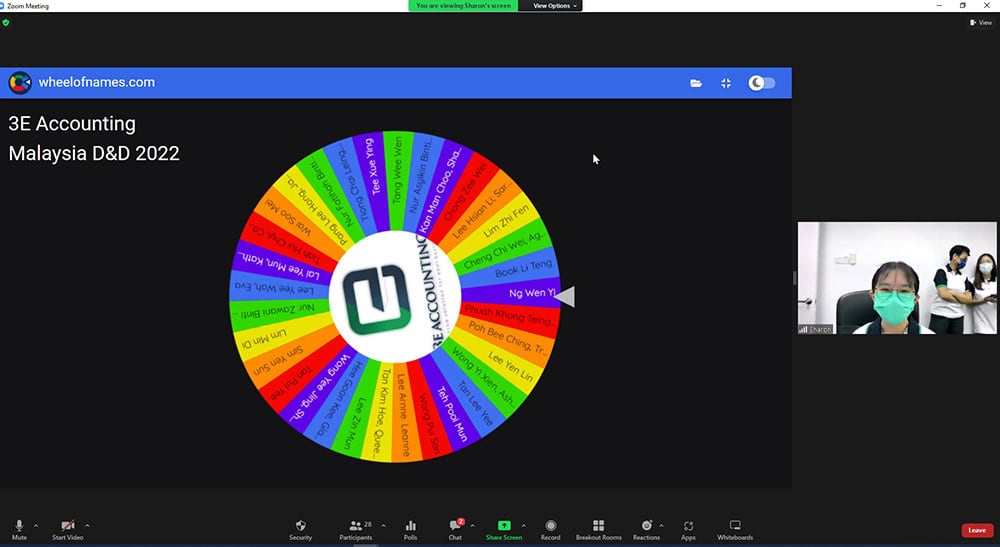Expand audio options arrow beside Mute

36,525
